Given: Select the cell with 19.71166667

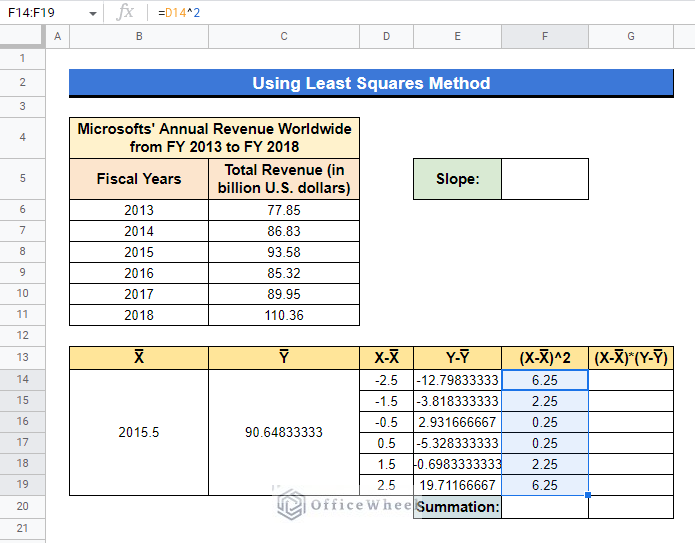Looking at the screenshot, I should click(457, 485).
